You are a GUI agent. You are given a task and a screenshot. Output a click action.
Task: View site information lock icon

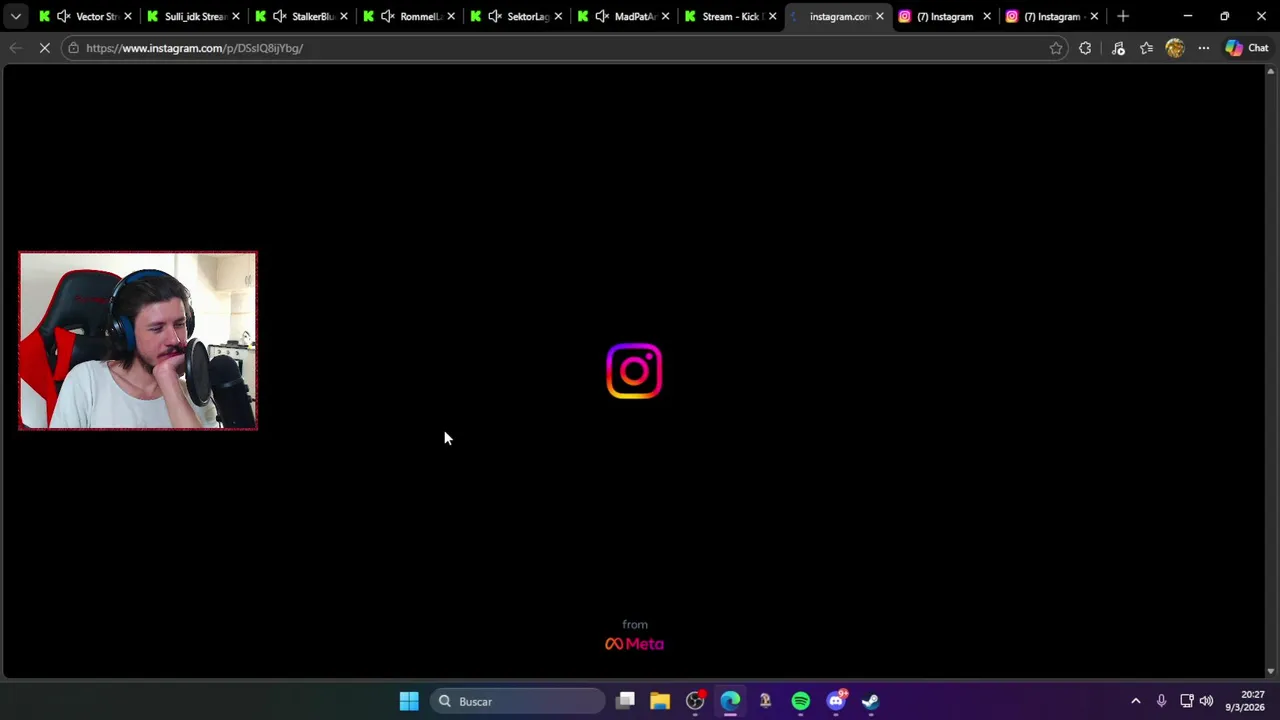(x=73, y=48)
